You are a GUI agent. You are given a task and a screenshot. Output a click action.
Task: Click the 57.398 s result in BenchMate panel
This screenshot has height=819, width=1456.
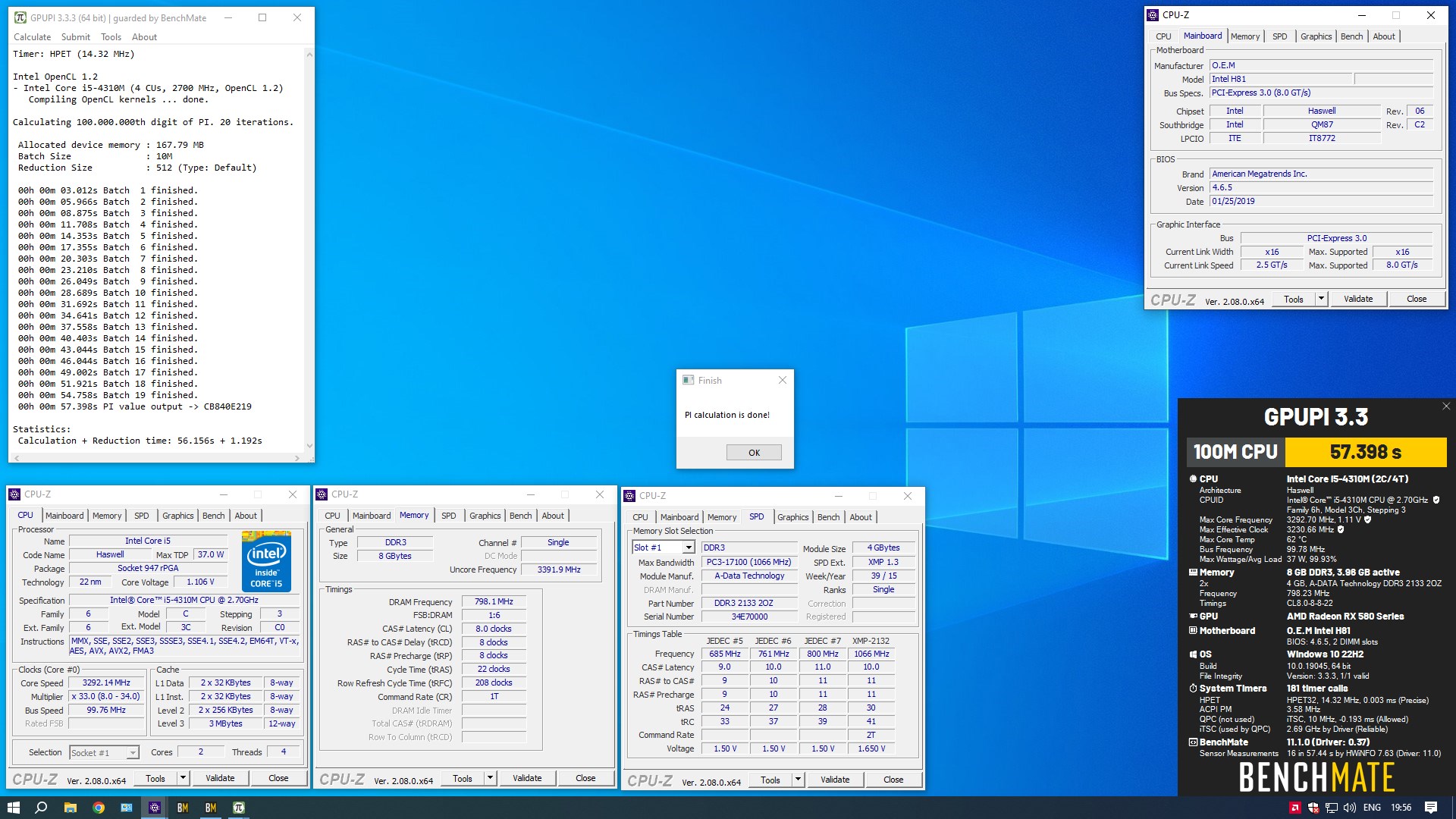[1366, 452]
